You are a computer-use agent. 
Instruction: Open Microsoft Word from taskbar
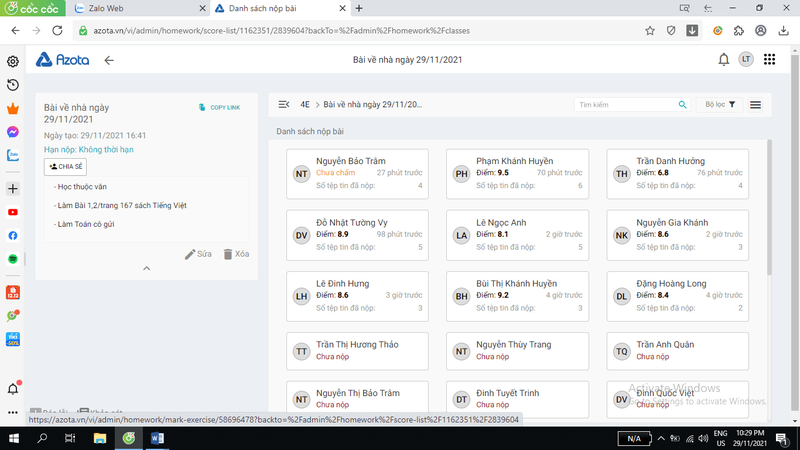157,438
